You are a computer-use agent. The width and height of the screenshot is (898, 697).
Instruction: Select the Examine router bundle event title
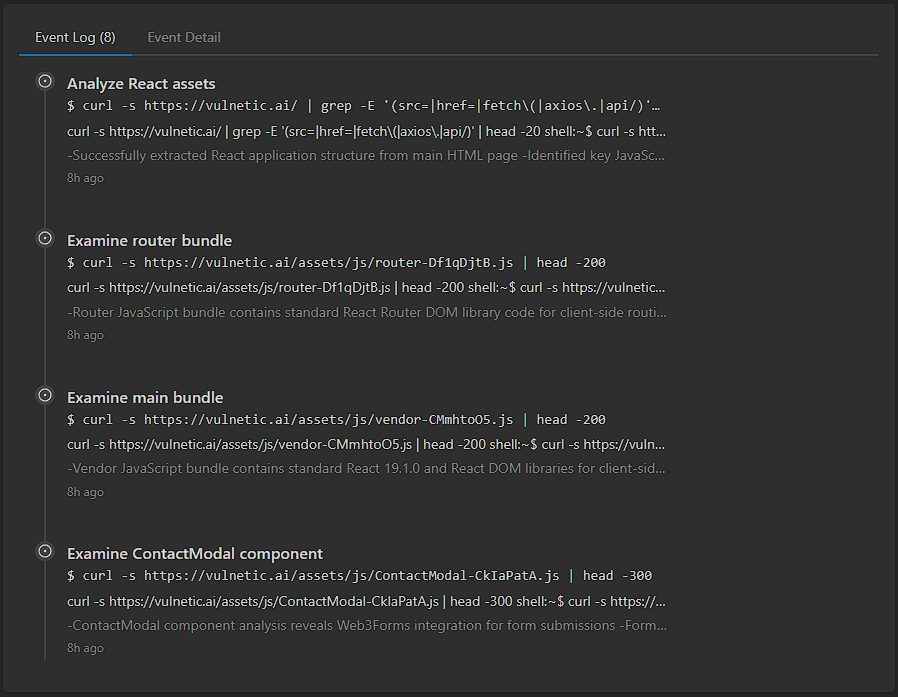pos(149,241)
